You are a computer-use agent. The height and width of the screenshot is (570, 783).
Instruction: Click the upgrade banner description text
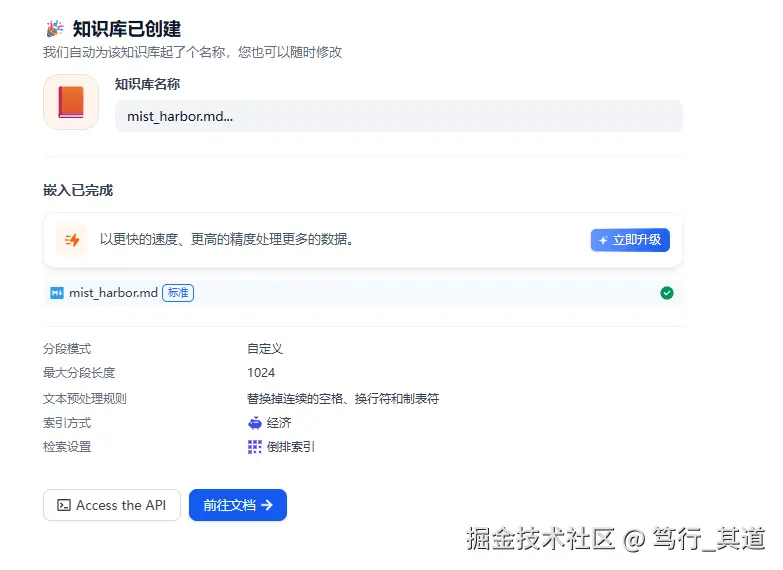click(x=227, y=240)
